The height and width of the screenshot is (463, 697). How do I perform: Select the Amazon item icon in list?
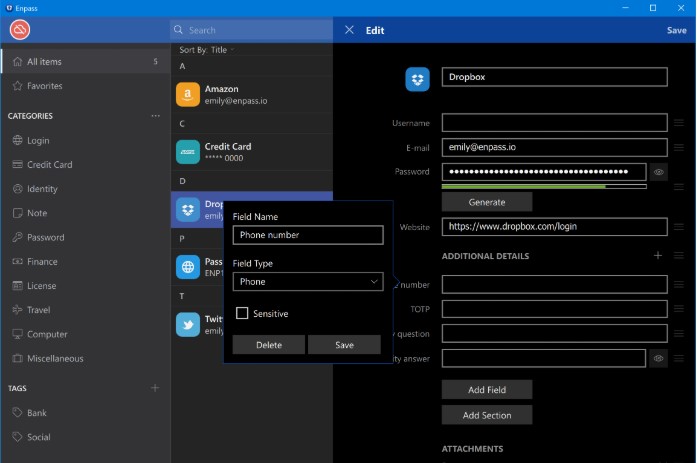(x=187, y=95)
